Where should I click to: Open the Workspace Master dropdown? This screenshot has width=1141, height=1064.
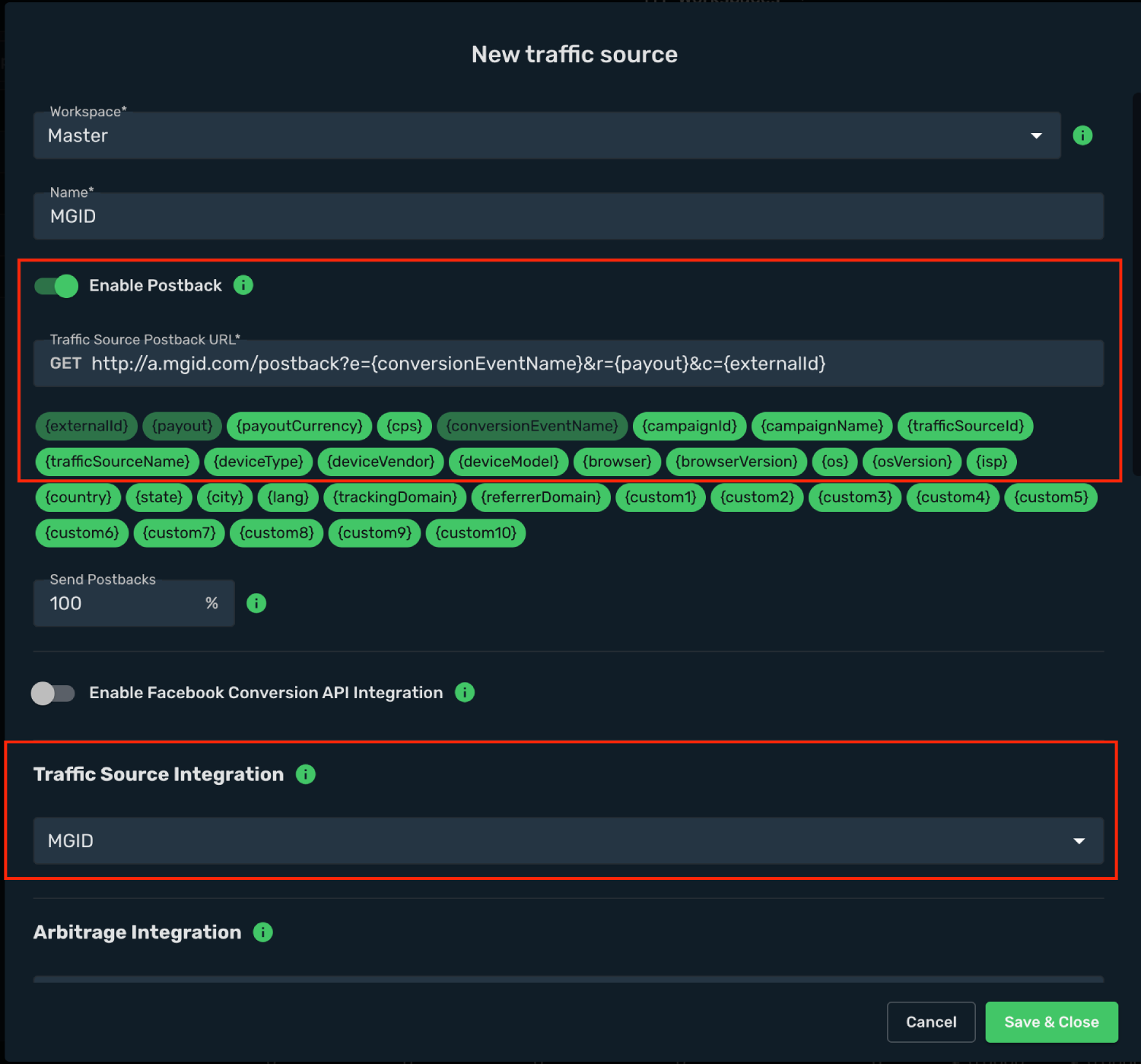pyautogui.click(x=547, y=135)
